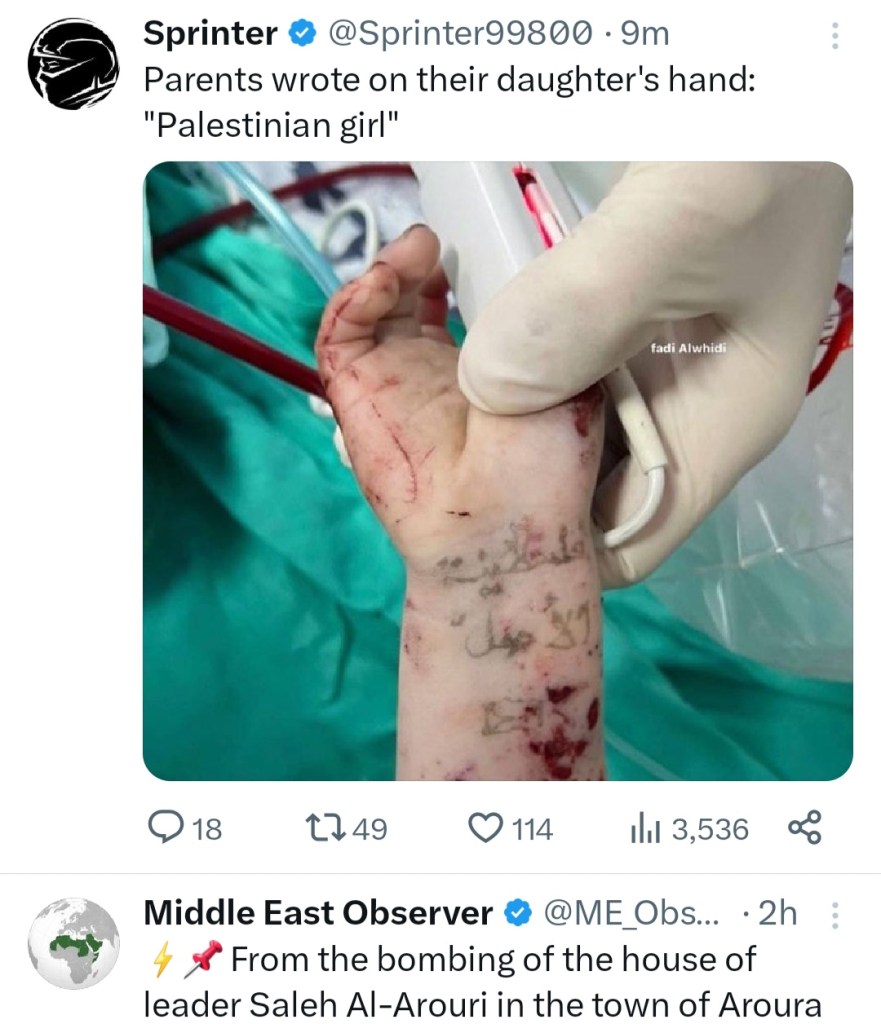Open the @ME_Obs... handle link
Screen dimensions: 881x1024
[x=627, y=913]
